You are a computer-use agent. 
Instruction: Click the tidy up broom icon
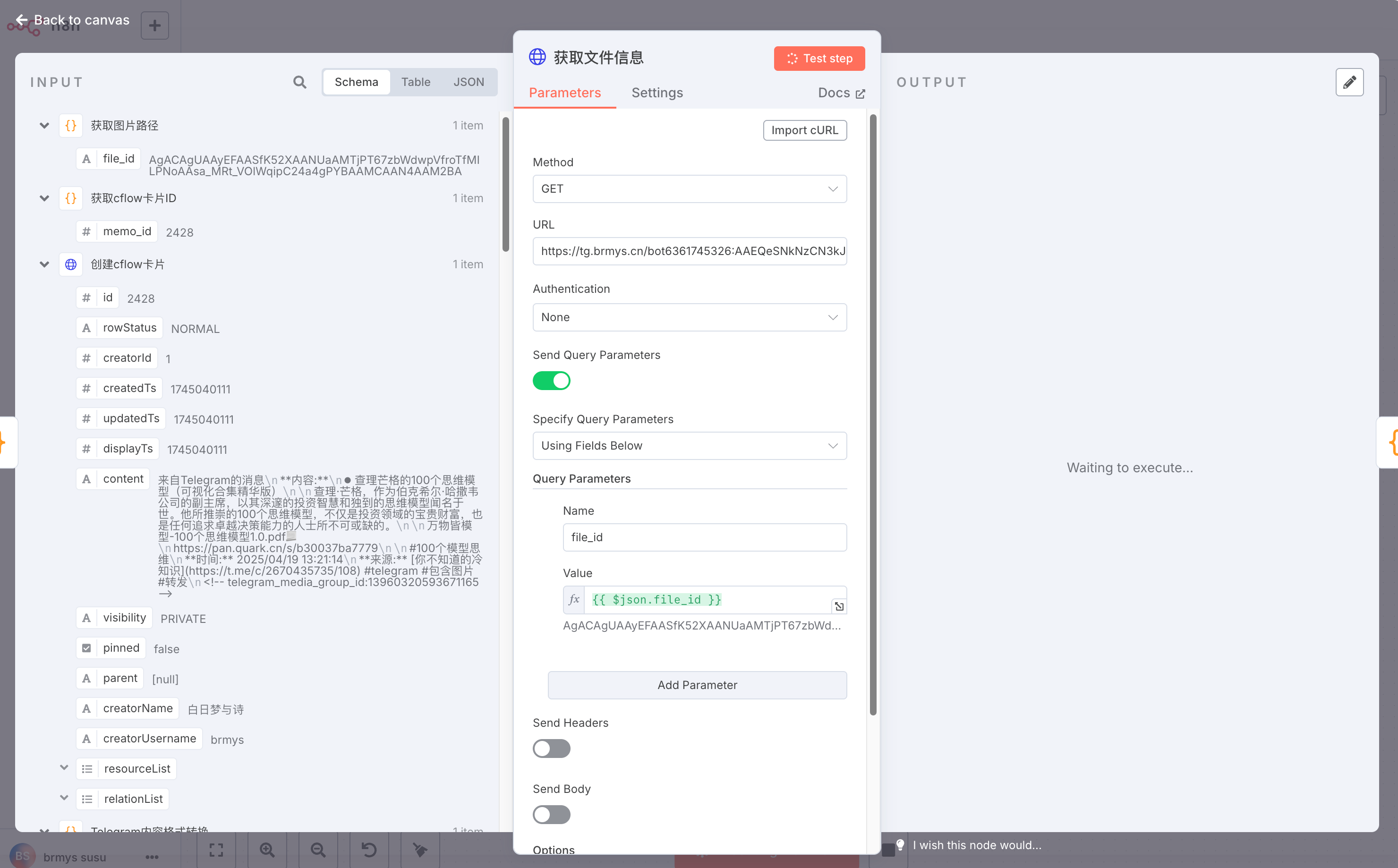[420, 850]
